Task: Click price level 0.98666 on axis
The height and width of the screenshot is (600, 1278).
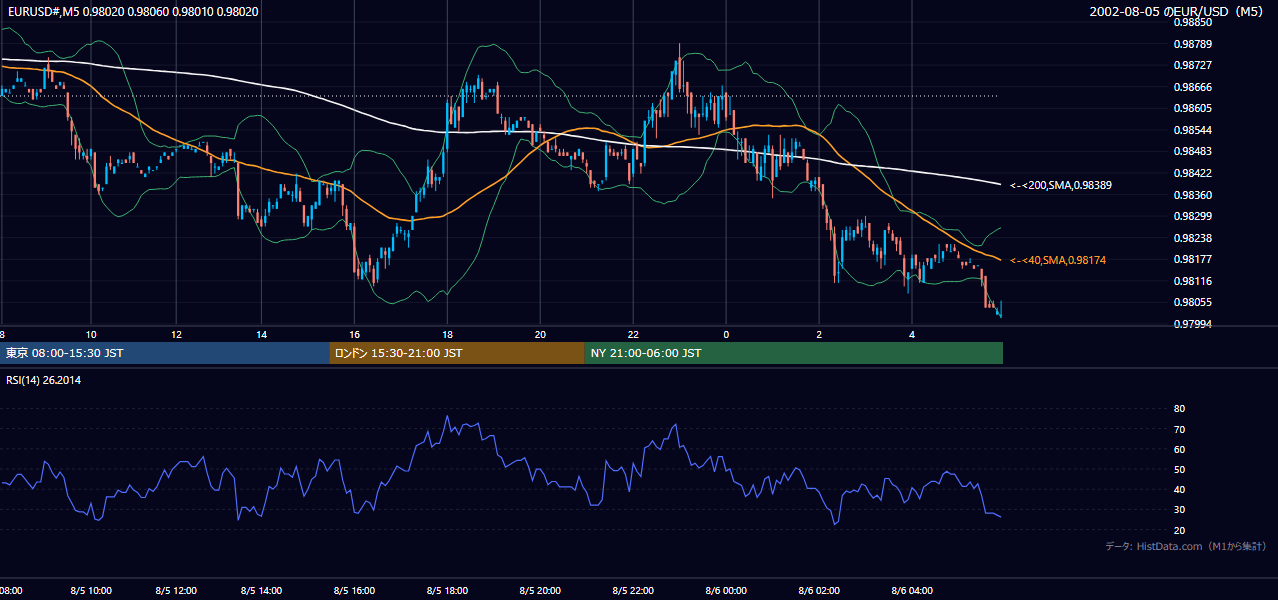Action: [1192, 87]
